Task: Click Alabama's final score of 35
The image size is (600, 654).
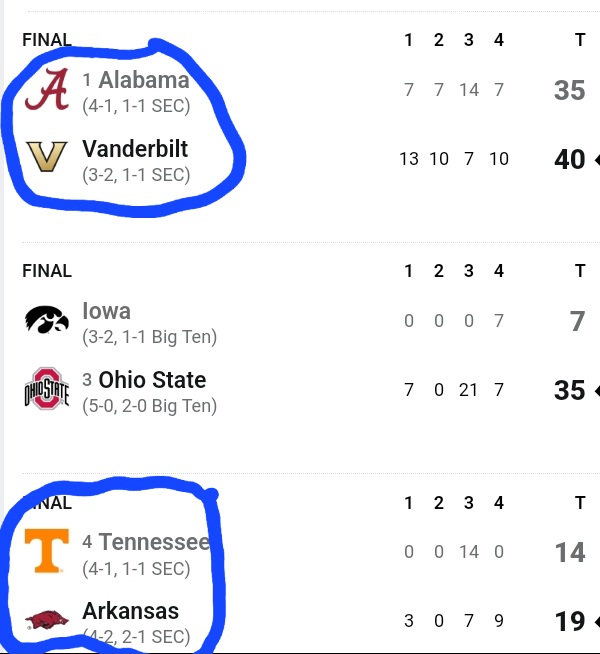Action: pos(569,91)
